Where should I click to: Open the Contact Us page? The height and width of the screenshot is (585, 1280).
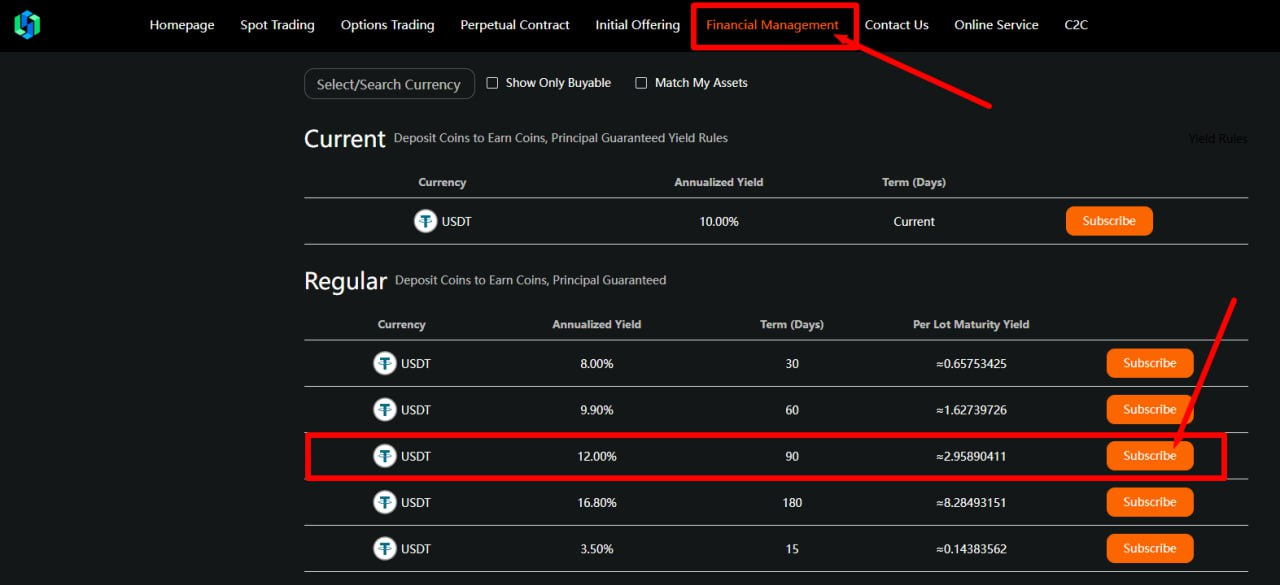[x=896, y=25]
